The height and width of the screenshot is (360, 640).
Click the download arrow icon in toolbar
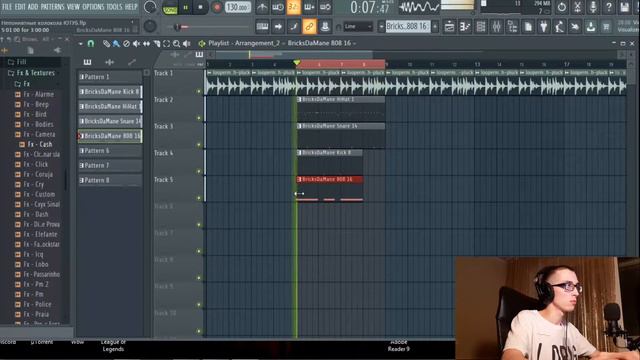591,27
